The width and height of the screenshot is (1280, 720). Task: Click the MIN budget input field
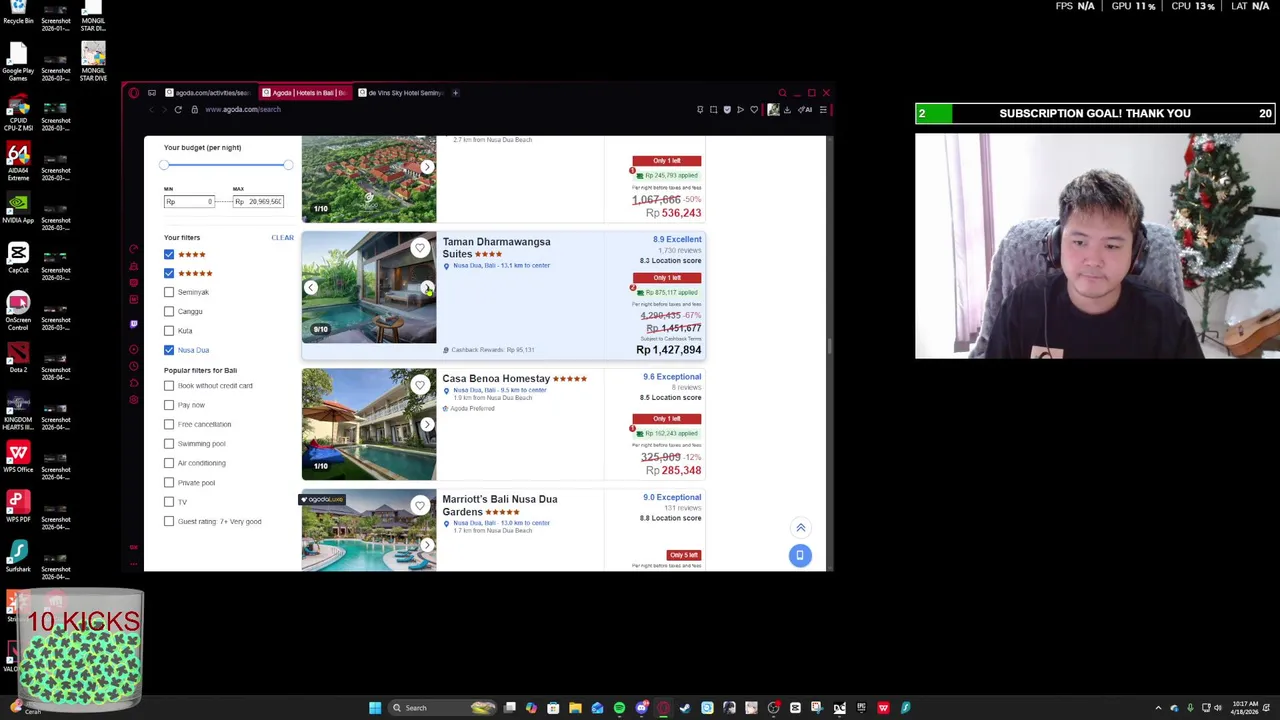point(189,202)
